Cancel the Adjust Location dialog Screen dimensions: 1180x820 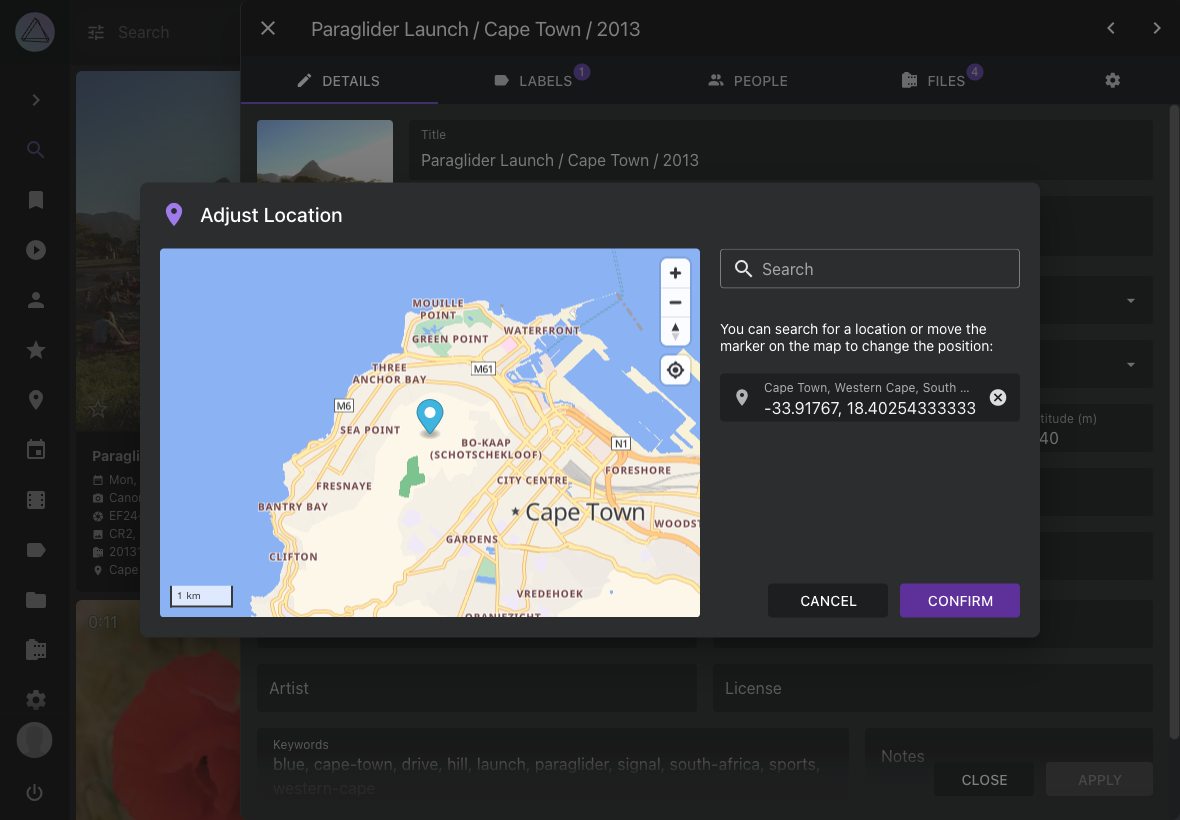pyautogui.click(x=827, y=600)
